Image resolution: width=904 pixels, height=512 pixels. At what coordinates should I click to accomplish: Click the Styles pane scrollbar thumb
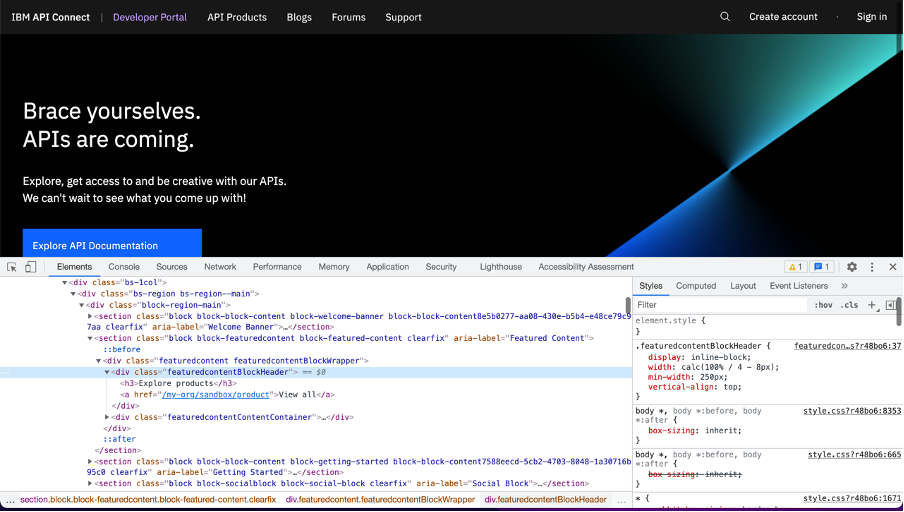(x=899, y=312)
